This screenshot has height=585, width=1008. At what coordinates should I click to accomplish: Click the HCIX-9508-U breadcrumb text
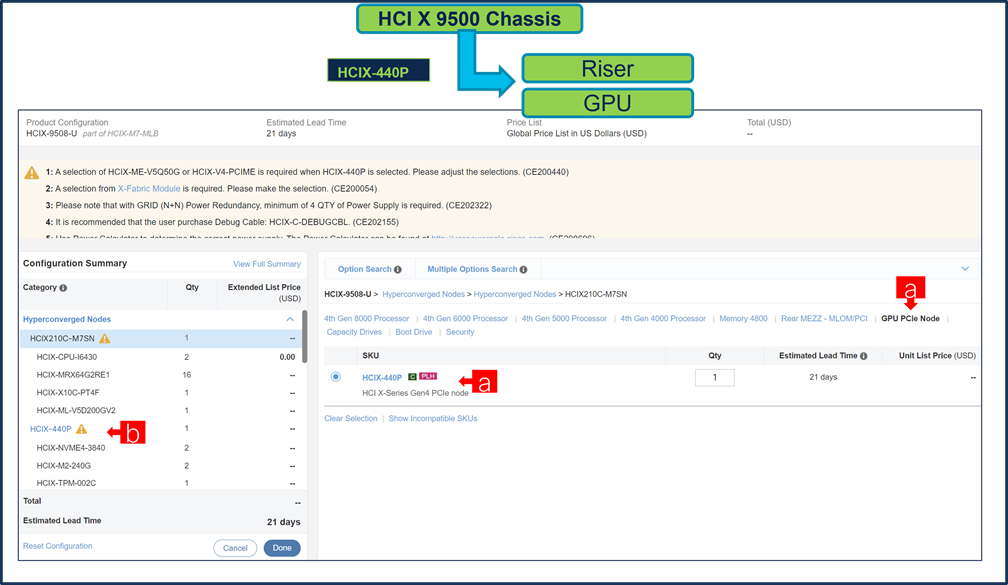pos(348,294)
